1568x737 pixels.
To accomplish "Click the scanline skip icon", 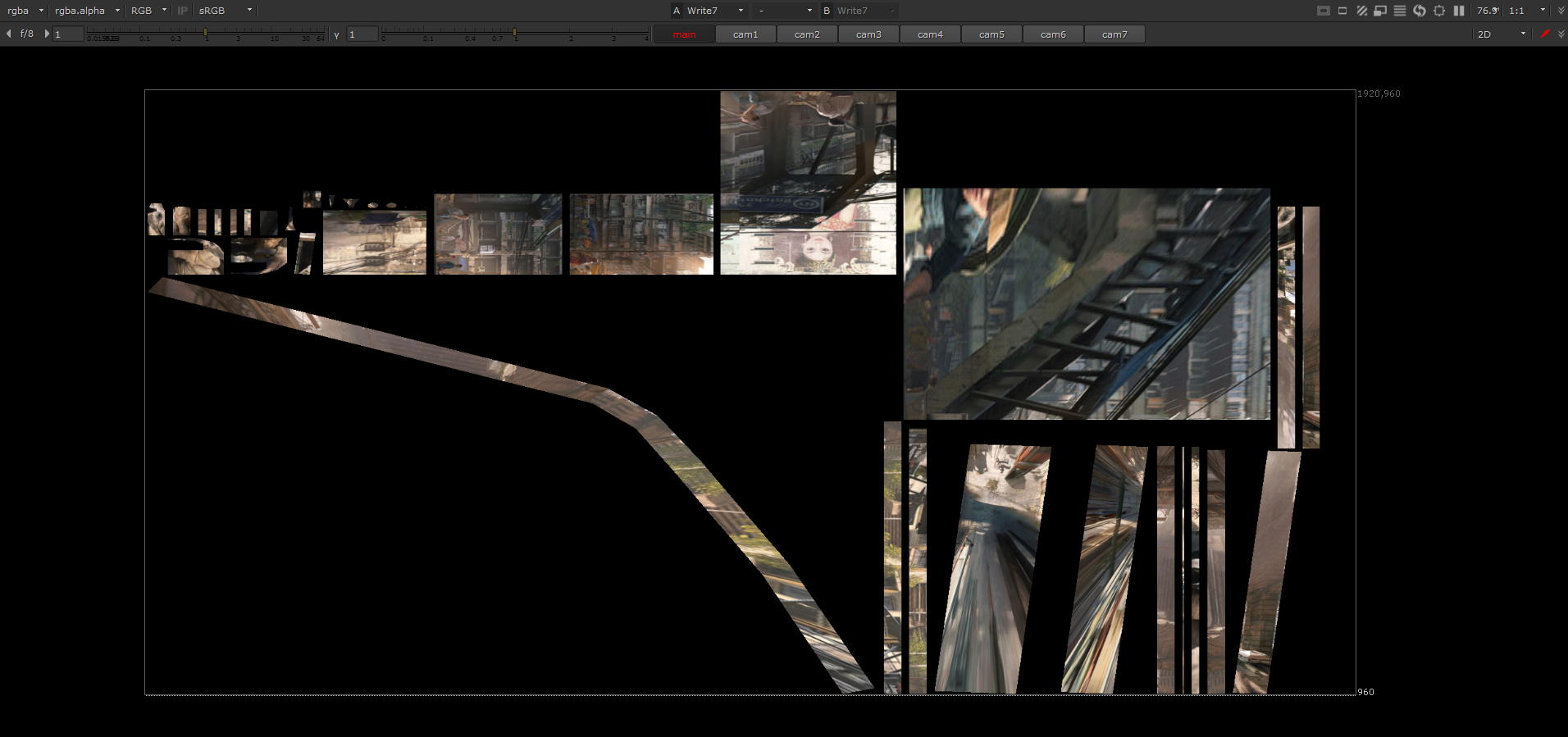I will coord(1400,11).
